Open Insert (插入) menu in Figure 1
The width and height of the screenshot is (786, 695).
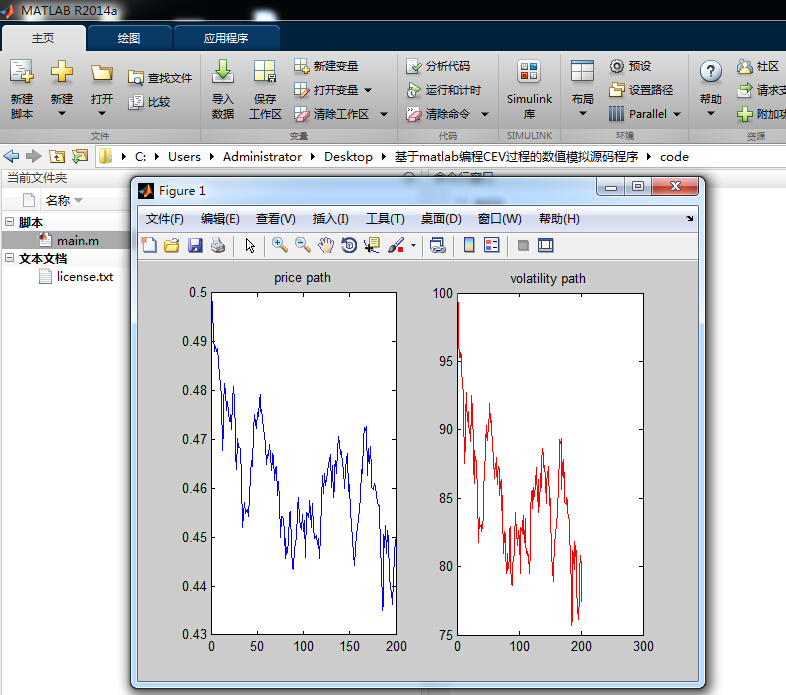tap(330, 219)
